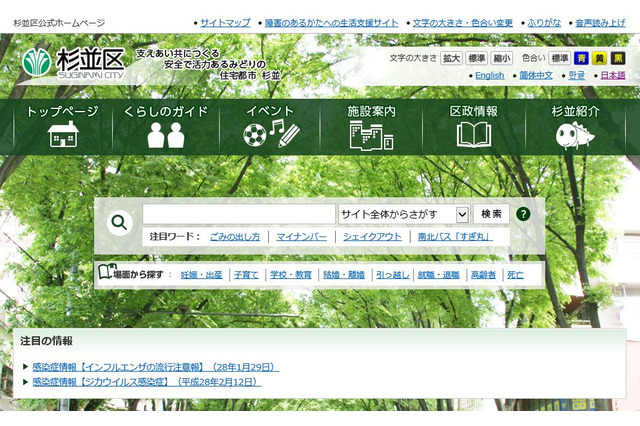The image size is (640, 426).
Task: Open the 子育て life scene link
Action: coord(247,275)
